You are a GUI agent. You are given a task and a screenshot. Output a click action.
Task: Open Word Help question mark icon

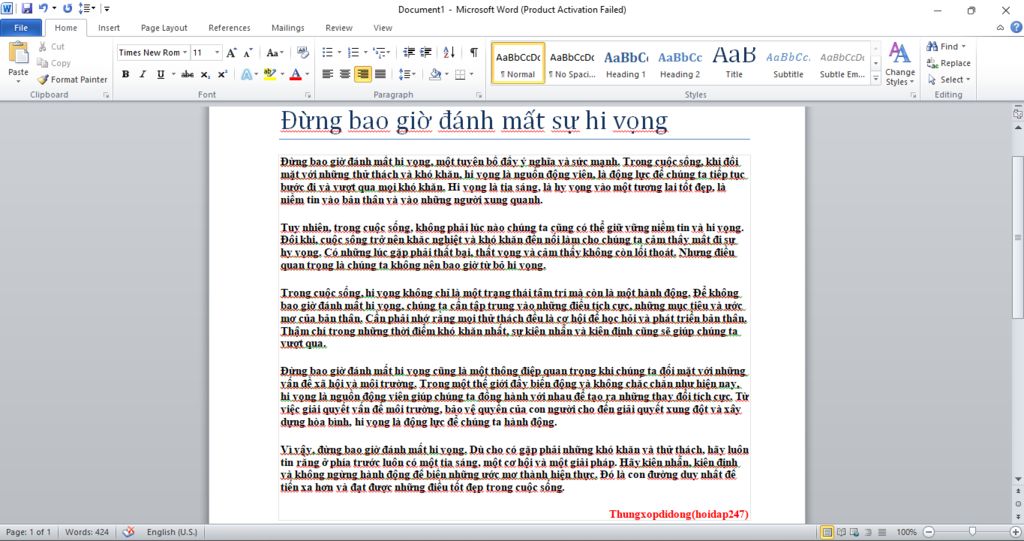pos(1016,27)
